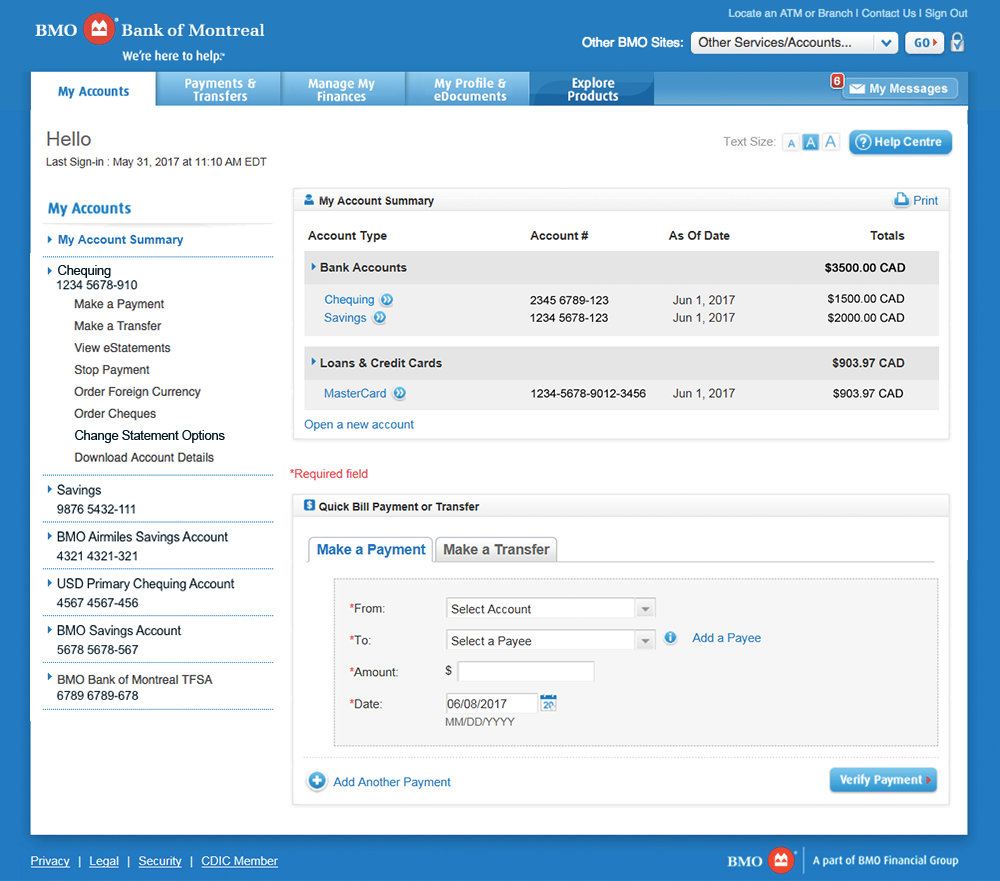This screenshot has height=881, width=1000.
Task: Click the help icon next to MasterCard
Action: pyautogui.click(x=399, y=393)
